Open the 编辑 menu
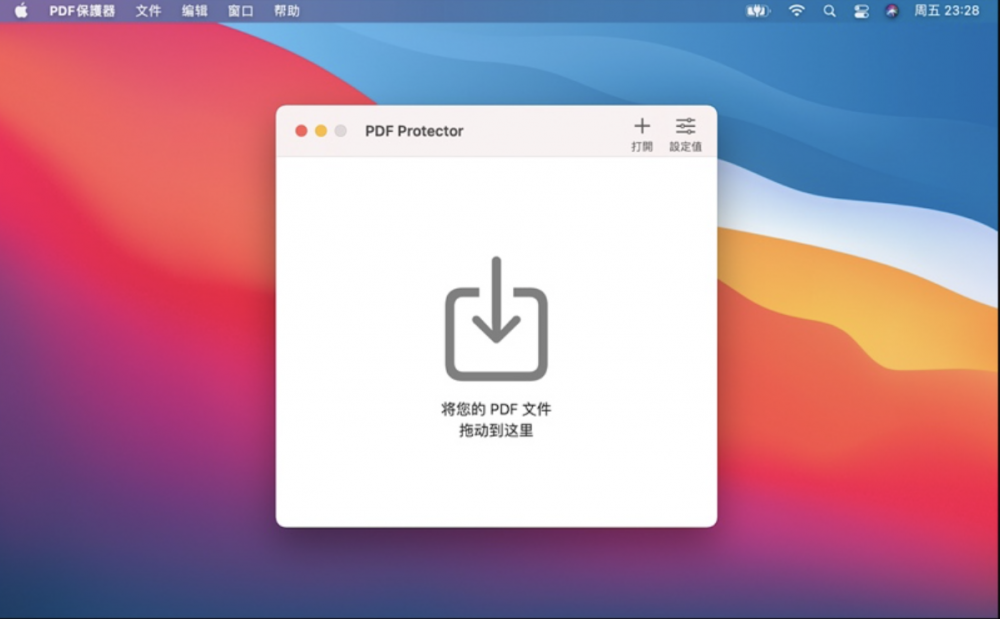The height and width of the screenshot is (619, 1000). click(195, 11)
